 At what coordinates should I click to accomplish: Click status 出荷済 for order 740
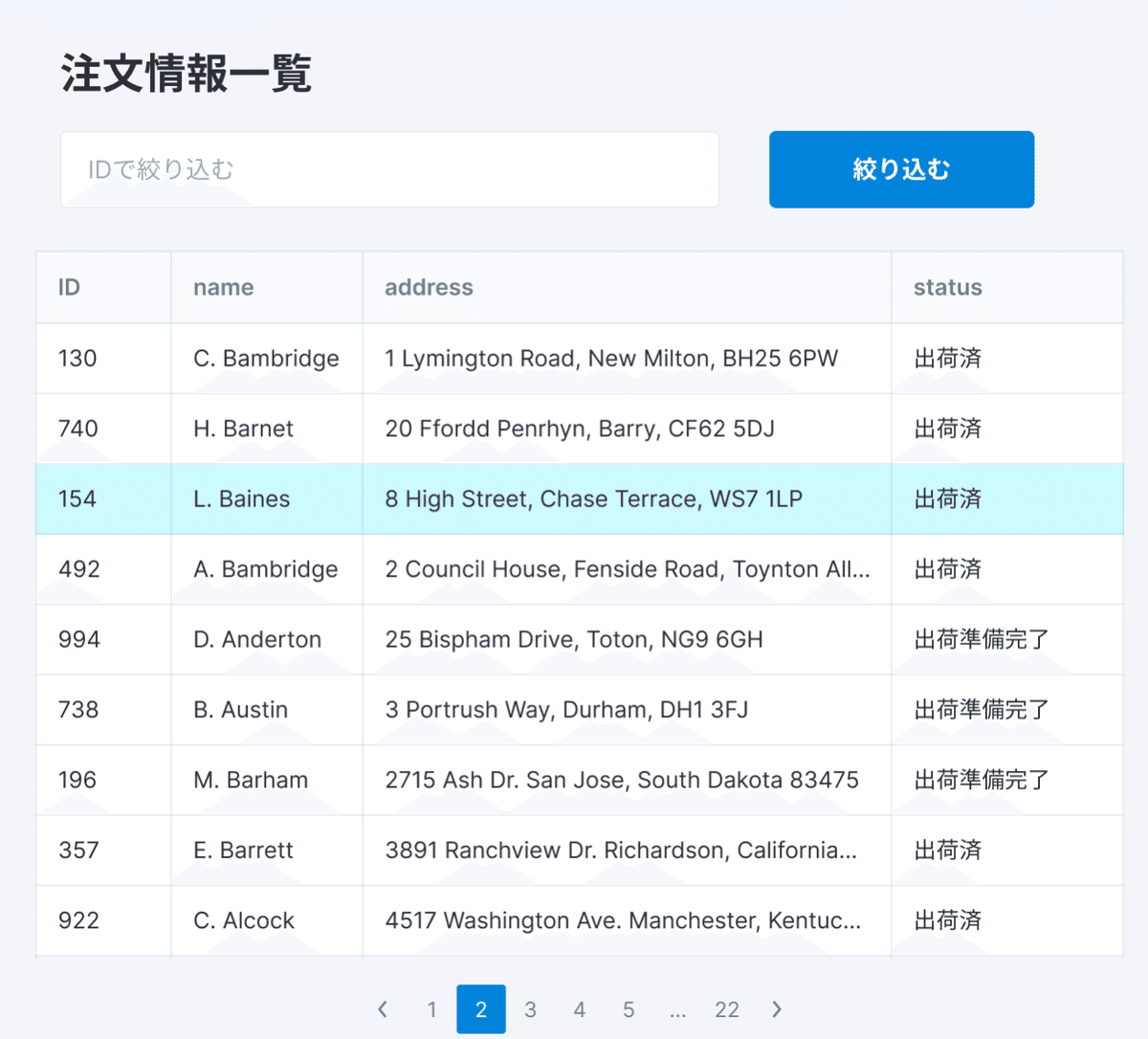[948, 429]
